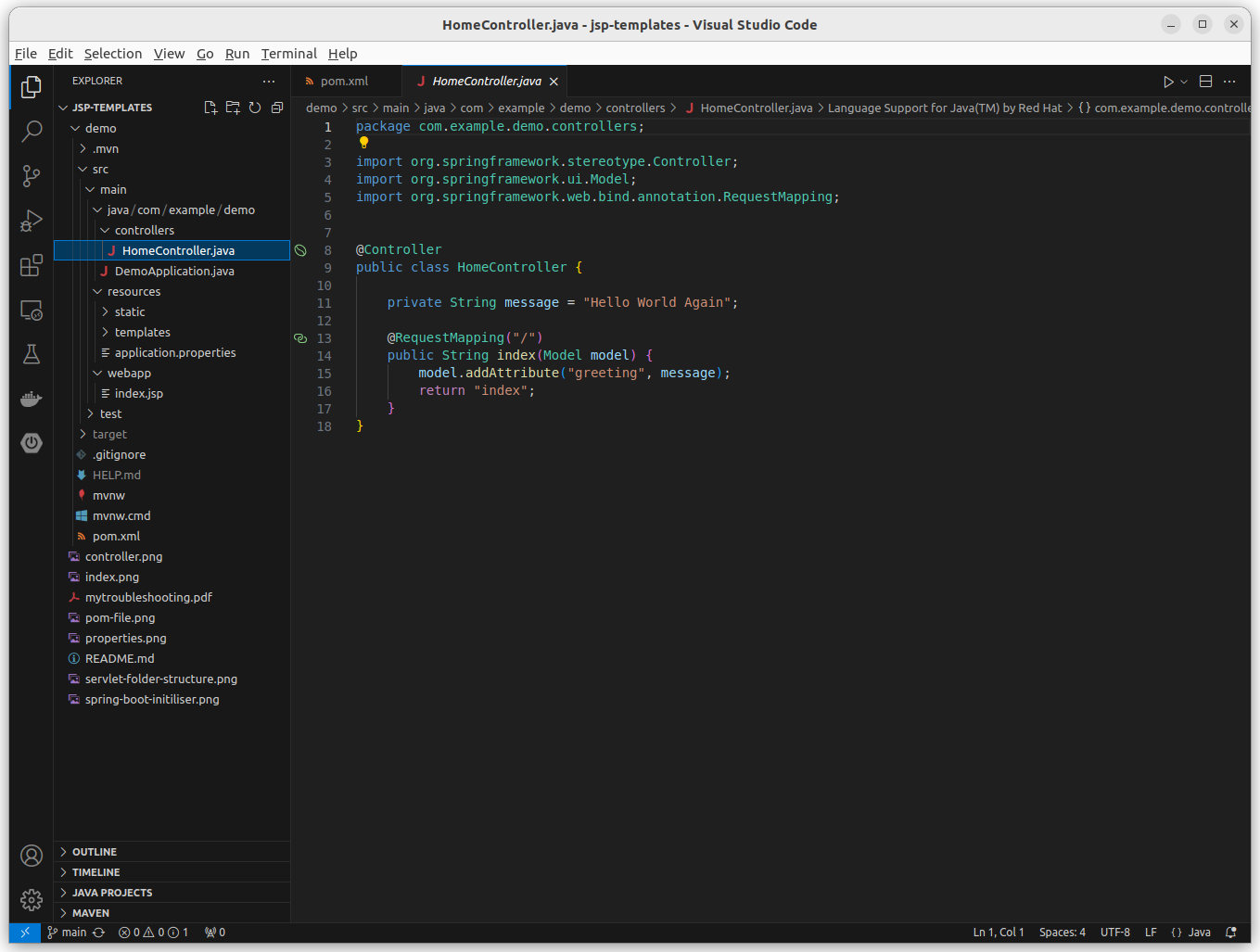
Task: Open the Extensions view
Action: [x=32, y=265]
